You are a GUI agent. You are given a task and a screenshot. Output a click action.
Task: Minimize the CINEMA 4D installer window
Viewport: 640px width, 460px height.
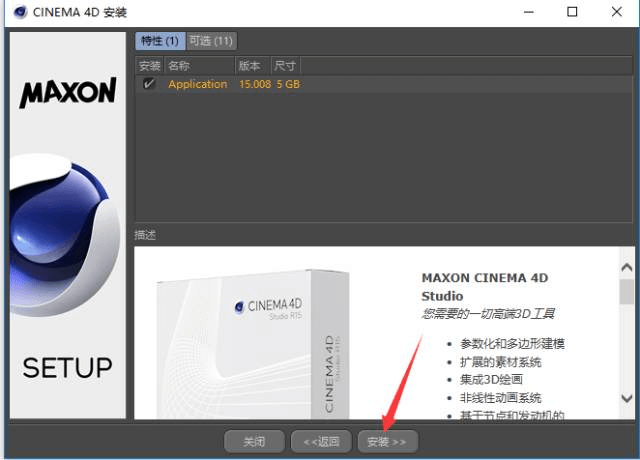click(x=529, y=12)
